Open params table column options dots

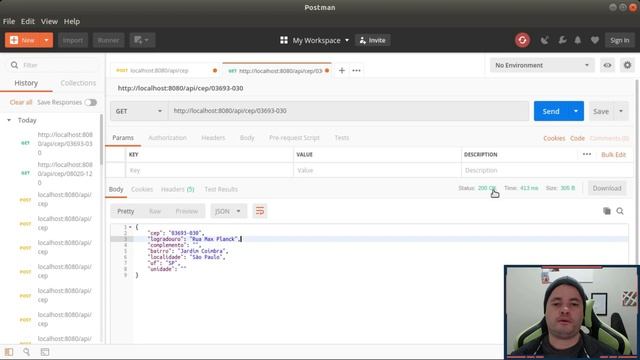(x=587, y=154)
